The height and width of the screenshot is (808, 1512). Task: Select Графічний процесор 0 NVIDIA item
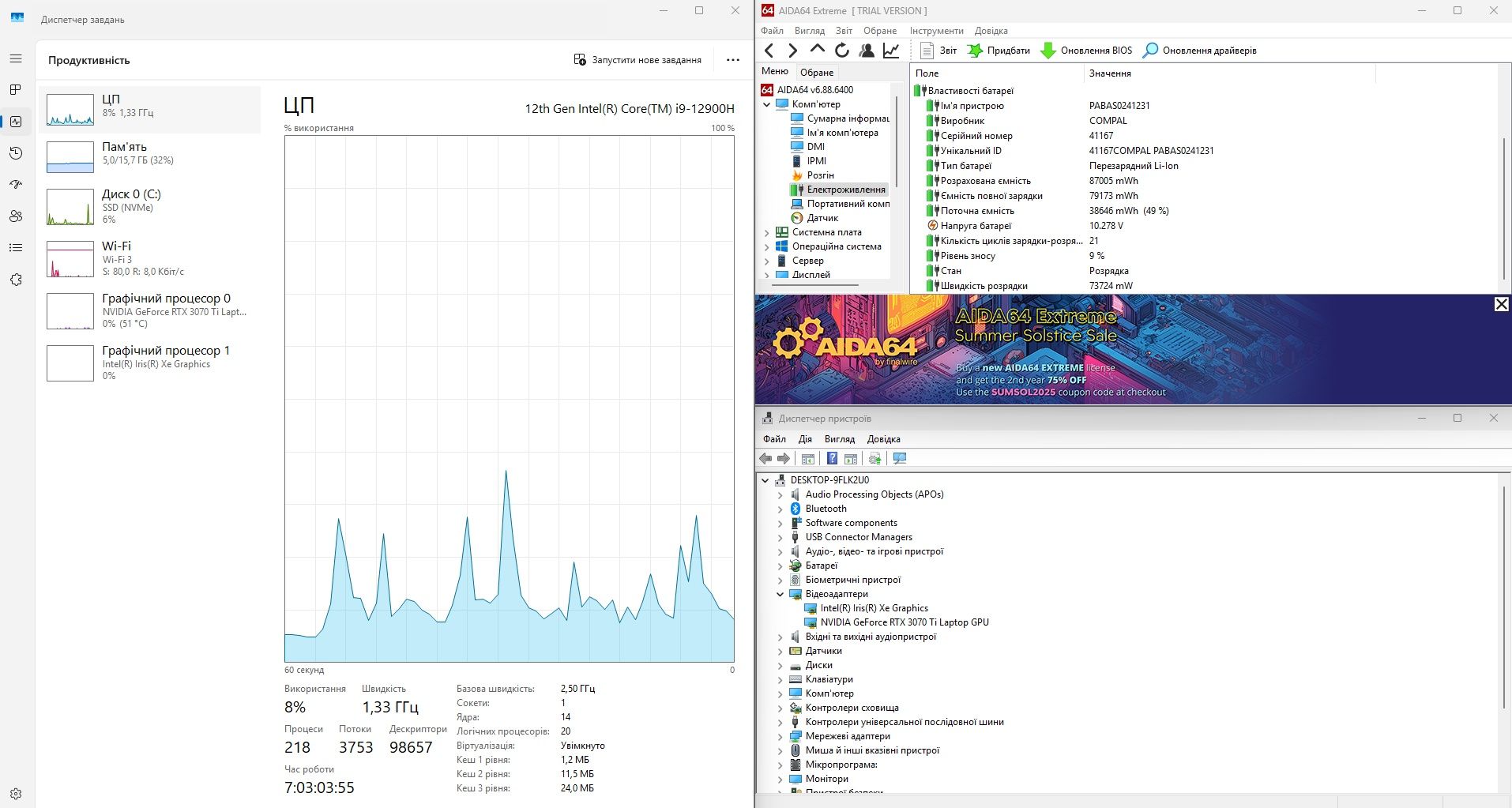(x=150, y=310)
